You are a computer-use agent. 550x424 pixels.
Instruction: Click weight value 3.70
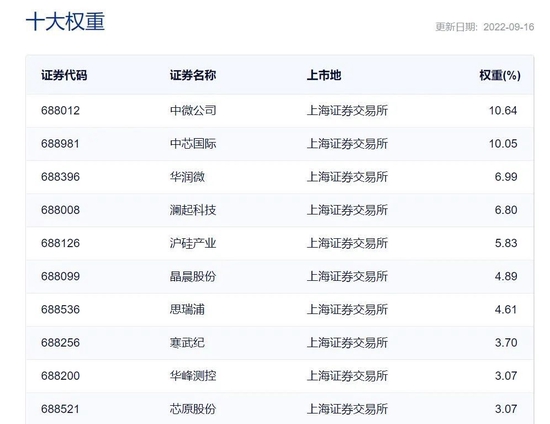[x=506, y=343]
